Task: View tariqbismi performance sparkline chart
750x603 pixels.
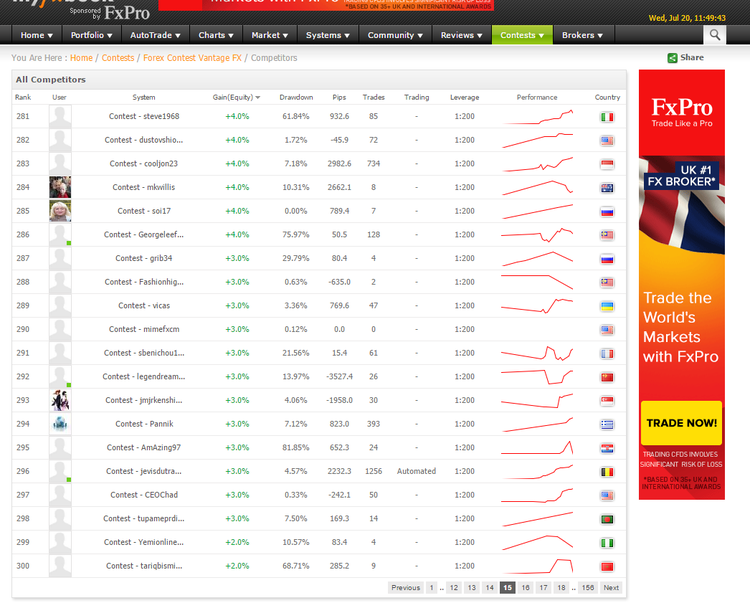Action: click(537, 566)
